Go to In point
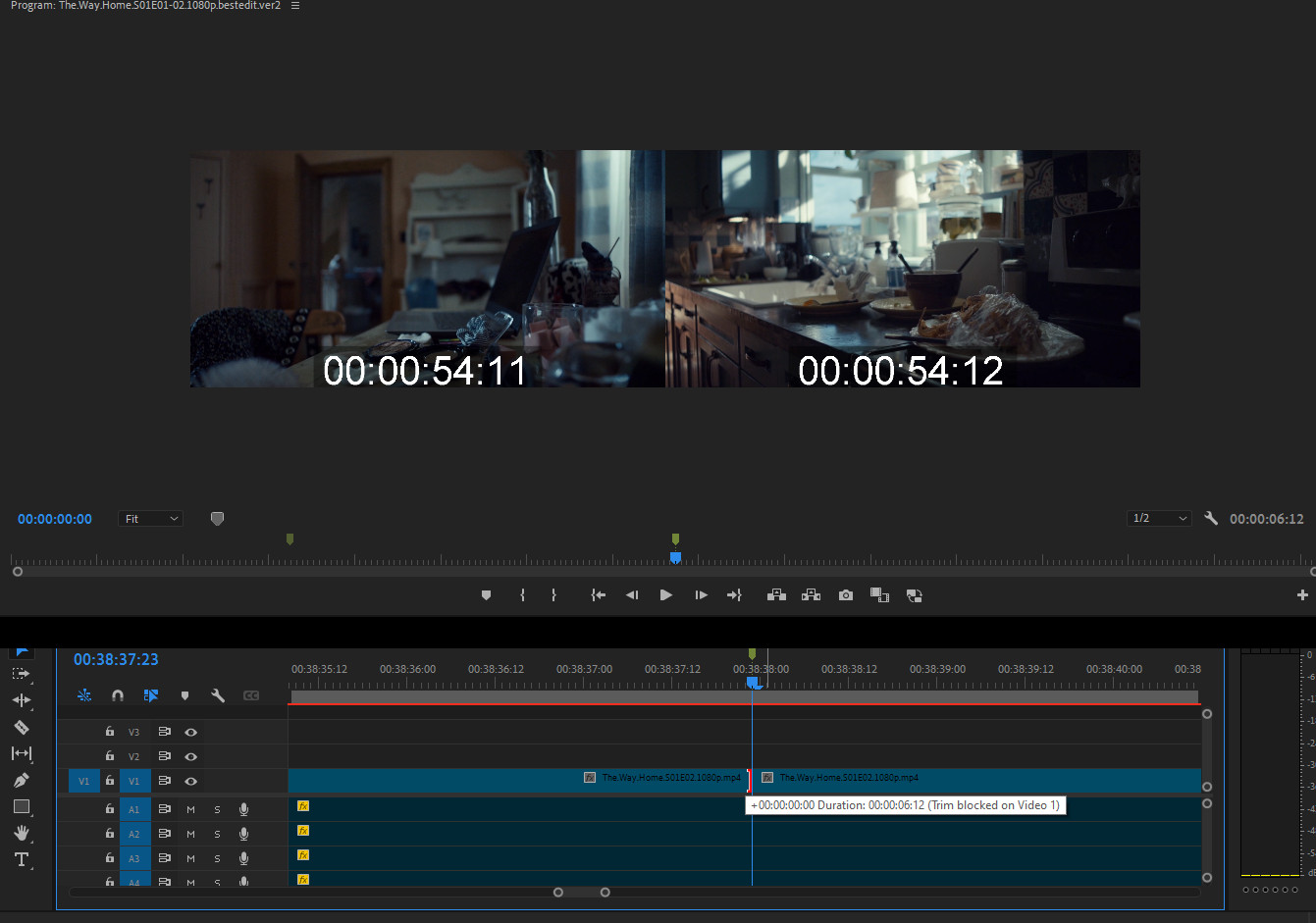 (x=598, y=595)
